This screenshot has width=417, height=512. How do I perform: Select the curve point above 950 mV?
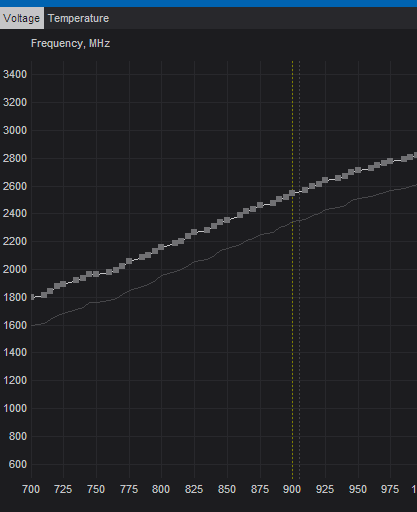tap(358, 170)
